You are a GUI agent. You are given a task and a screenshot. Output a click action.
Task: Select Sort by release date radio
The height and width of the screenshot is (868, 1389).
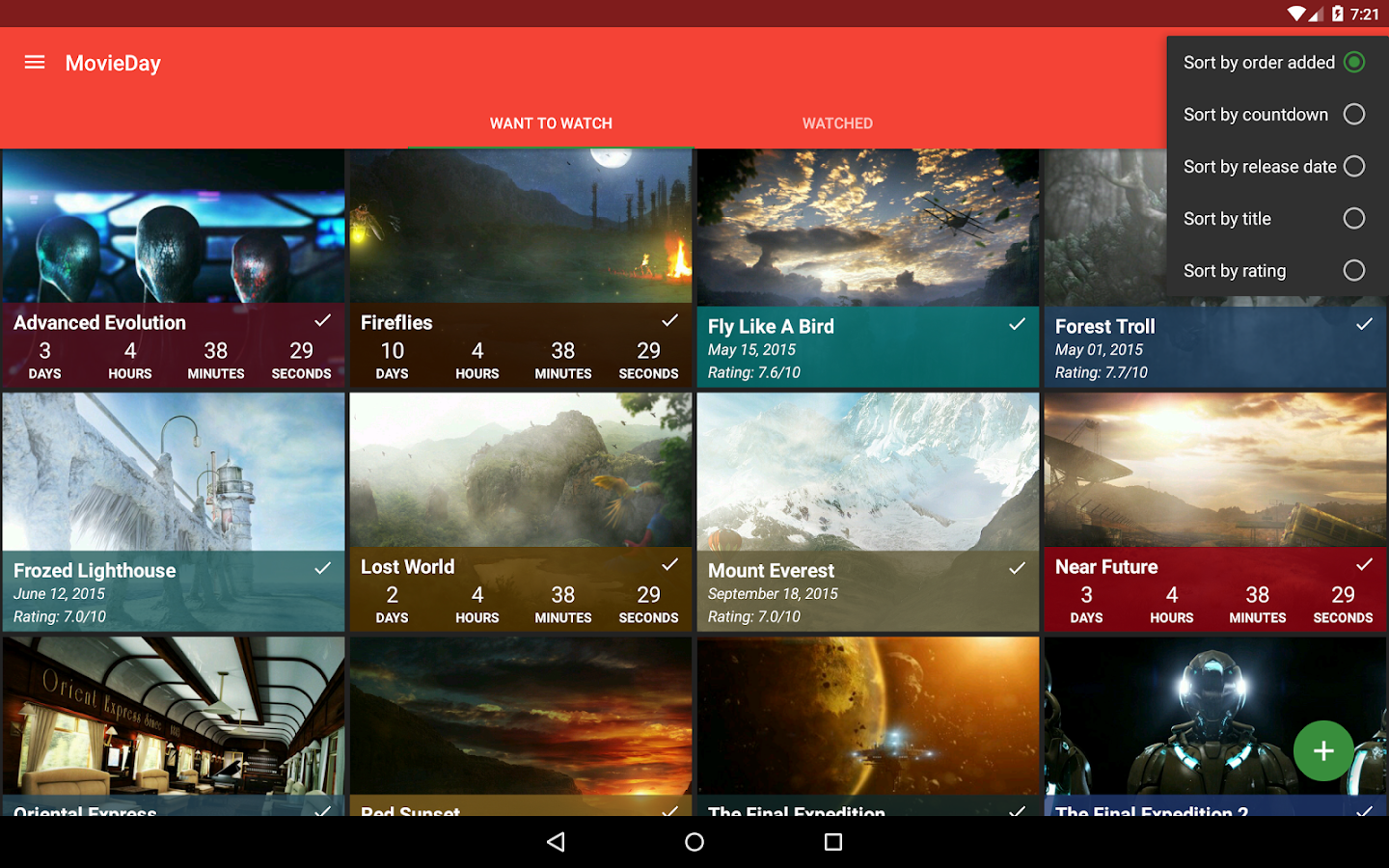[1354, 167]
